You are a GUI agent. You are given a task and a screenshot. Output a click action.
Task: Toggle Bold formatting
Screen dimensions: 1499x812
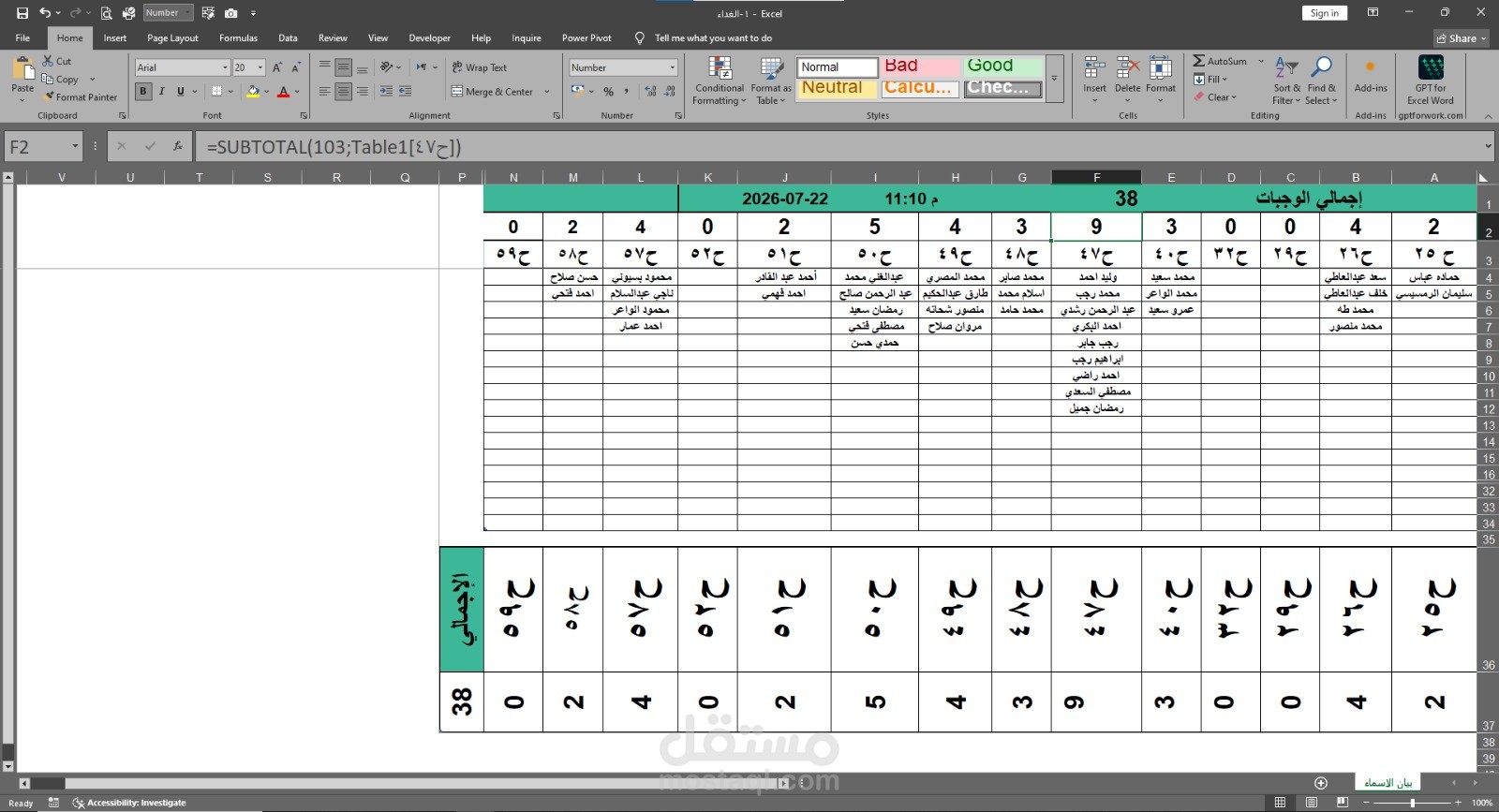[x=143, y=91]
